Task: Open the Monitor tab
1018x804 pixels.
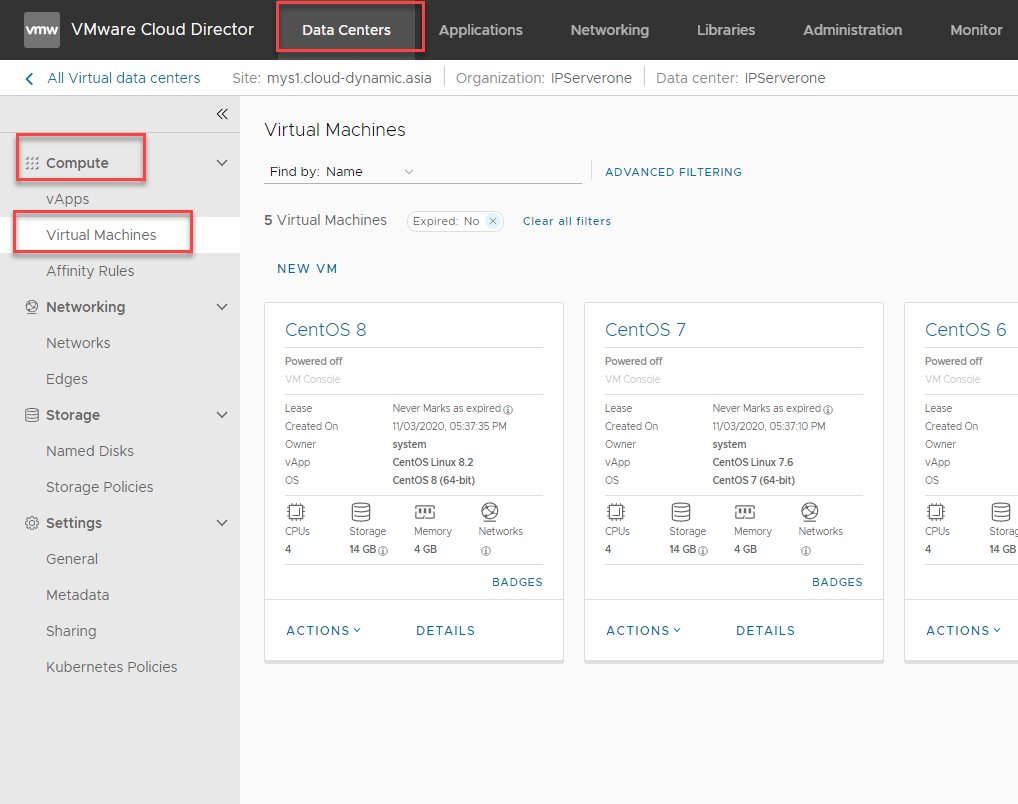Action: [976, 30]
